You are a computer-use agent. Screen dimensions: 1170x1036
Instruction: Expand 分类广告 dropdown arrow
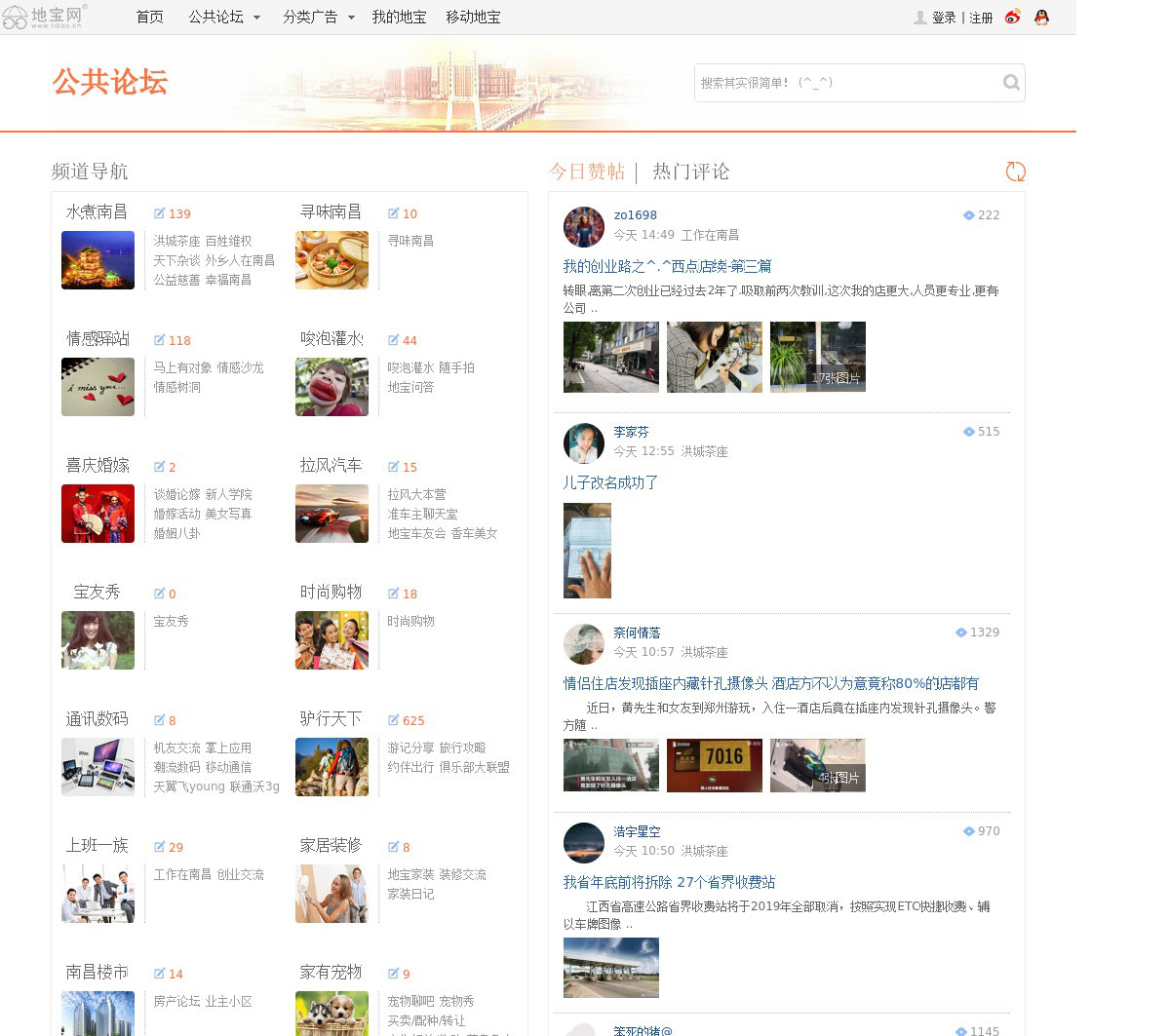(x=351, y=18)
